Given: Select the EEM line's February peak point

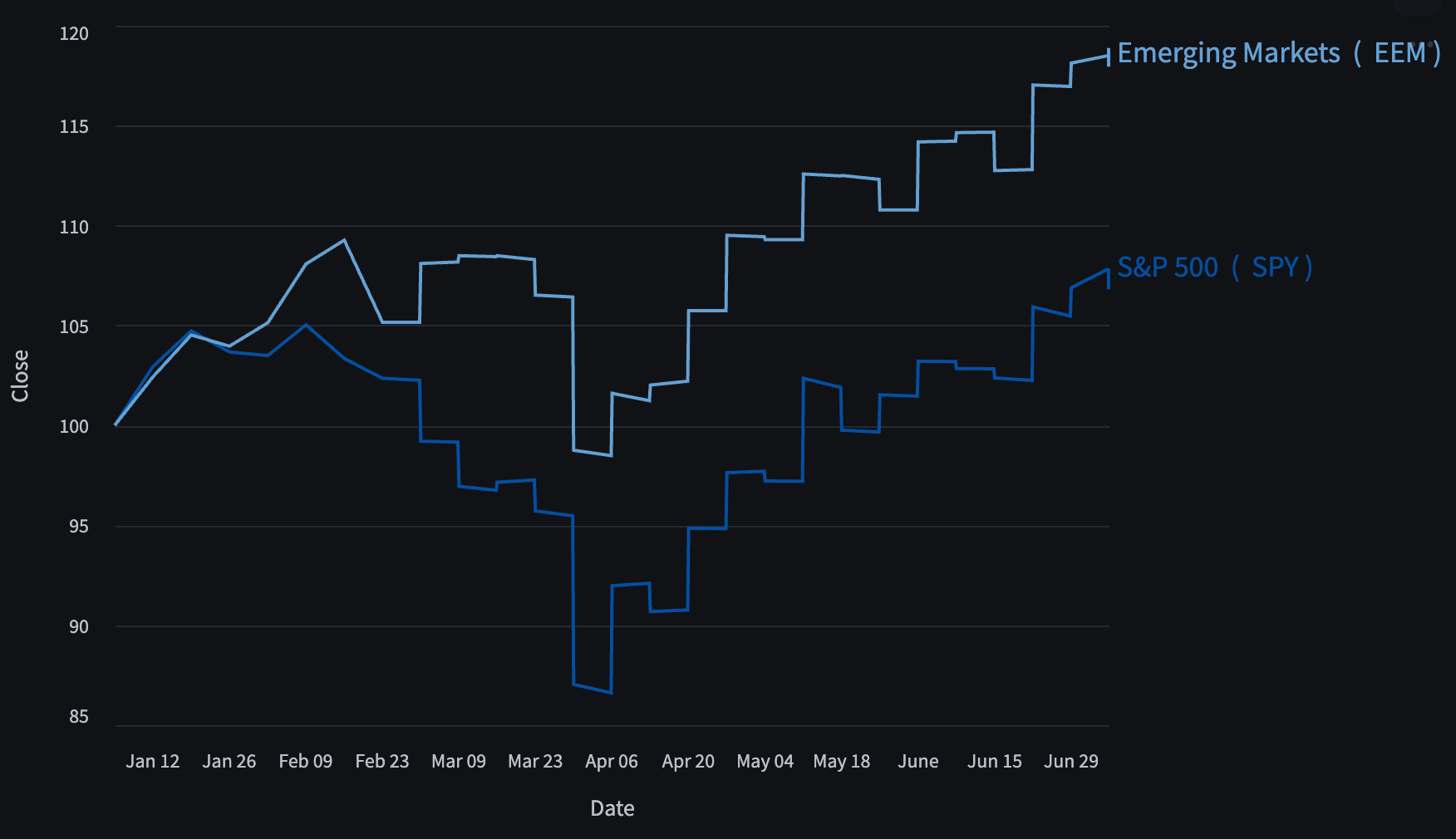Looking at the screenshot, I should tap(344, 240).
